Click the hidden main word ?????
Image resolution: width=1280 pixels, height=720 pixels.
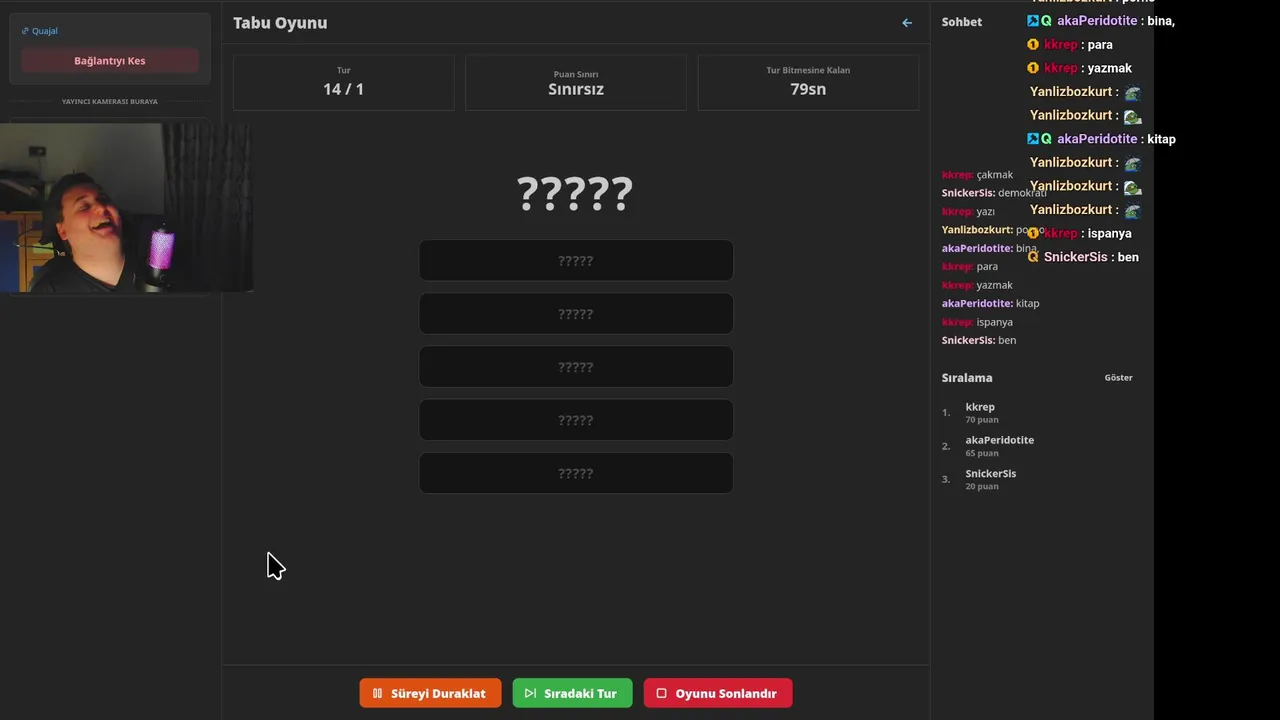click(575, 193)
